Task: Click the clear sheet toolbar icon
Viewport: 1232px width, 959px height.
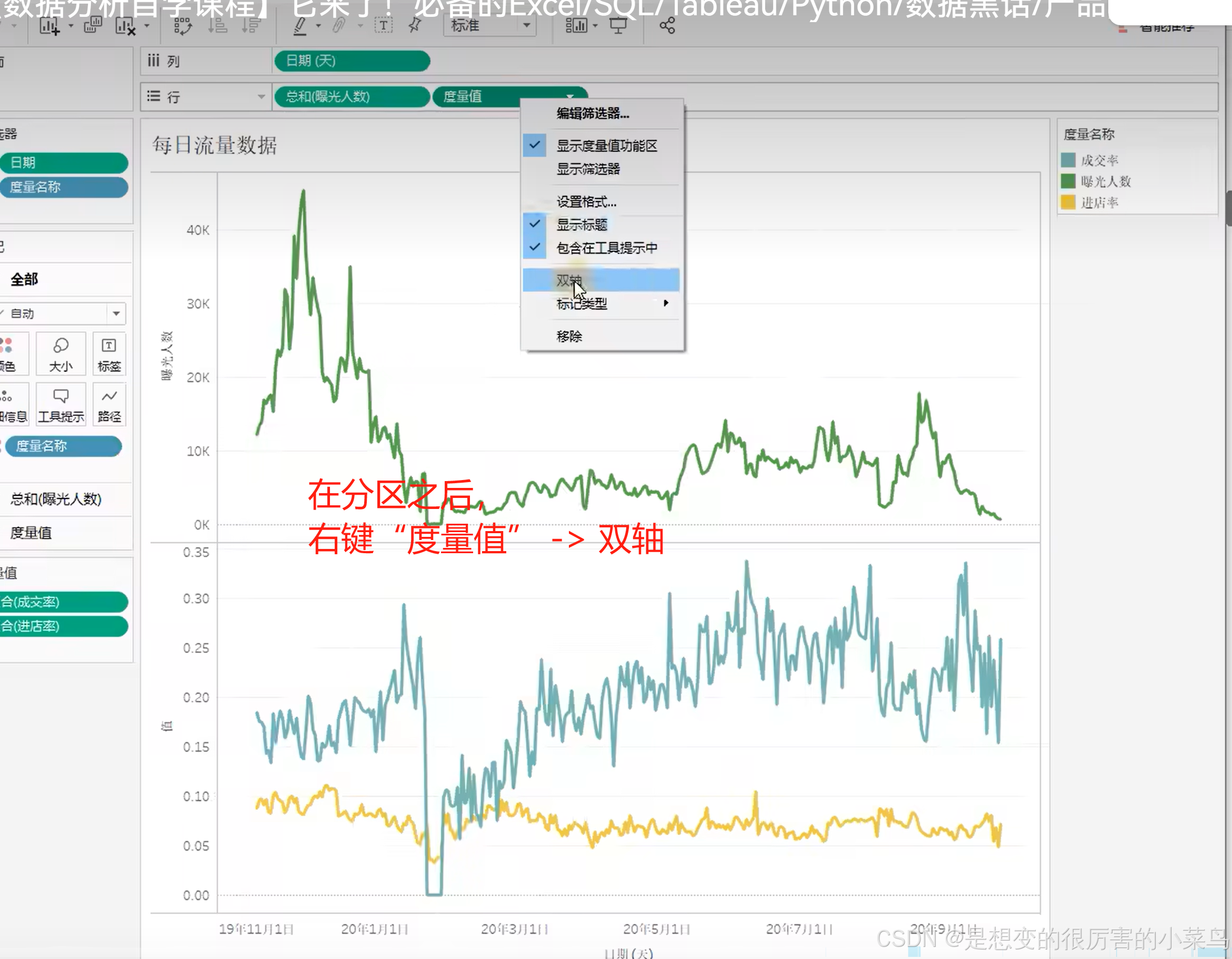Action: pos(125,26)
